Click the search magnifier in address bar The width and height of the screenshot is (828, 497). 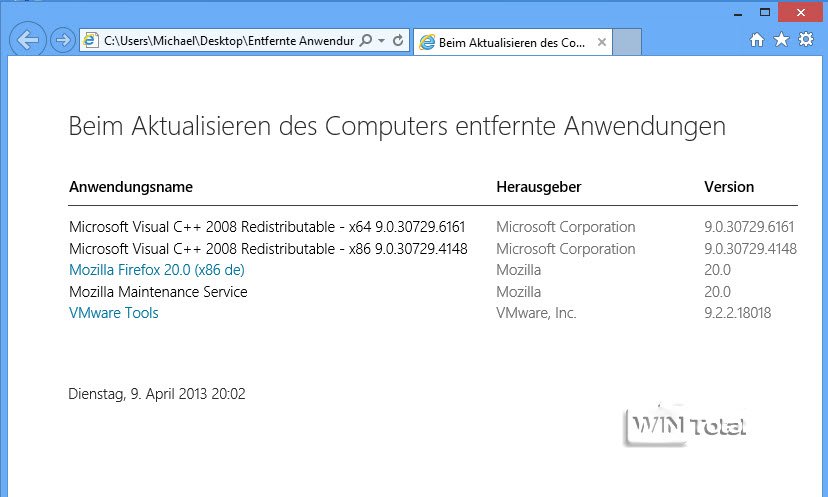[365, 41]
